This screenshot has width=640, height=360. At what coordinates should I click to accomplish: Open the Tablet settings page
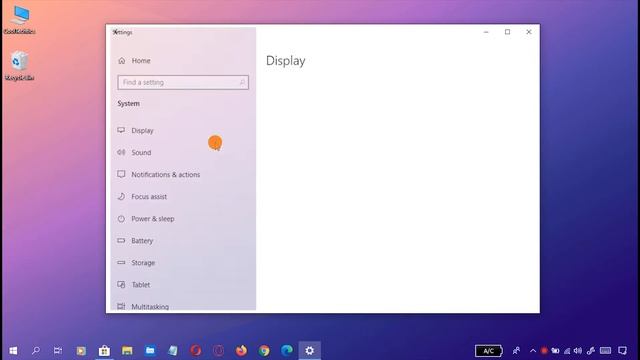[x=183, y=285]
